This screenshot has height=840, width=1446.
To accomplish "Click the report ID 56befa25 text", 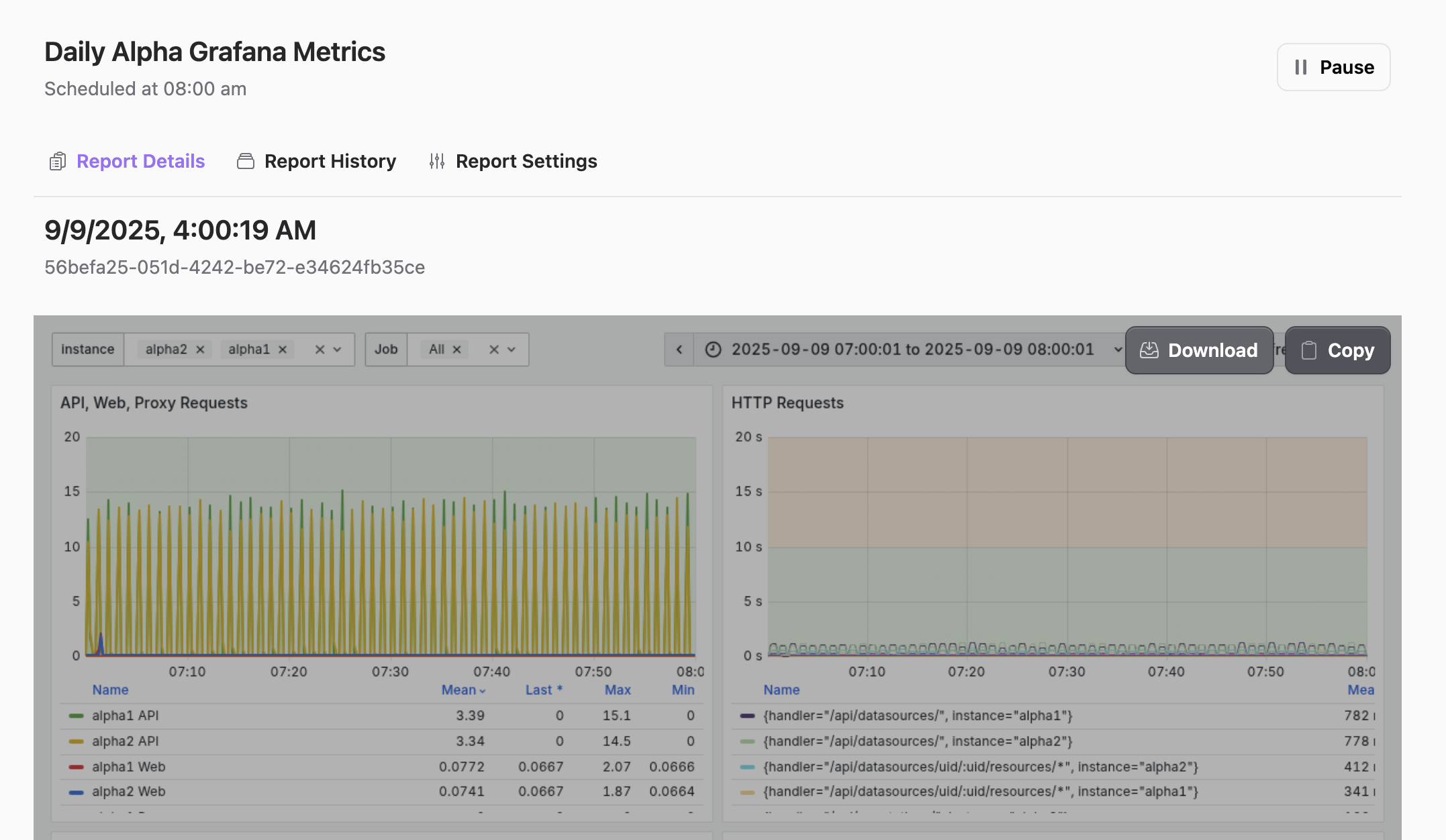I will pyautogui.click(x=234, y=267).
